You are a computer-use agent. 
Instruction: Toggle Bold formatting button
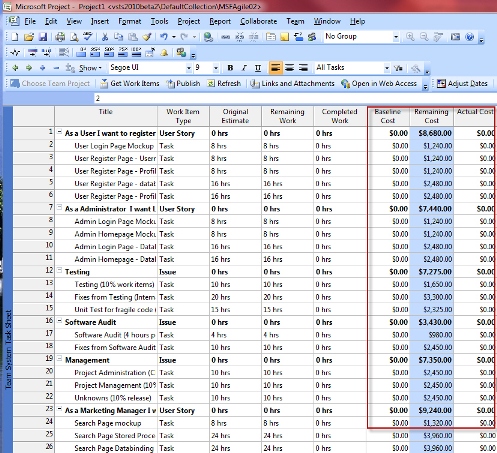pos(230,68)
